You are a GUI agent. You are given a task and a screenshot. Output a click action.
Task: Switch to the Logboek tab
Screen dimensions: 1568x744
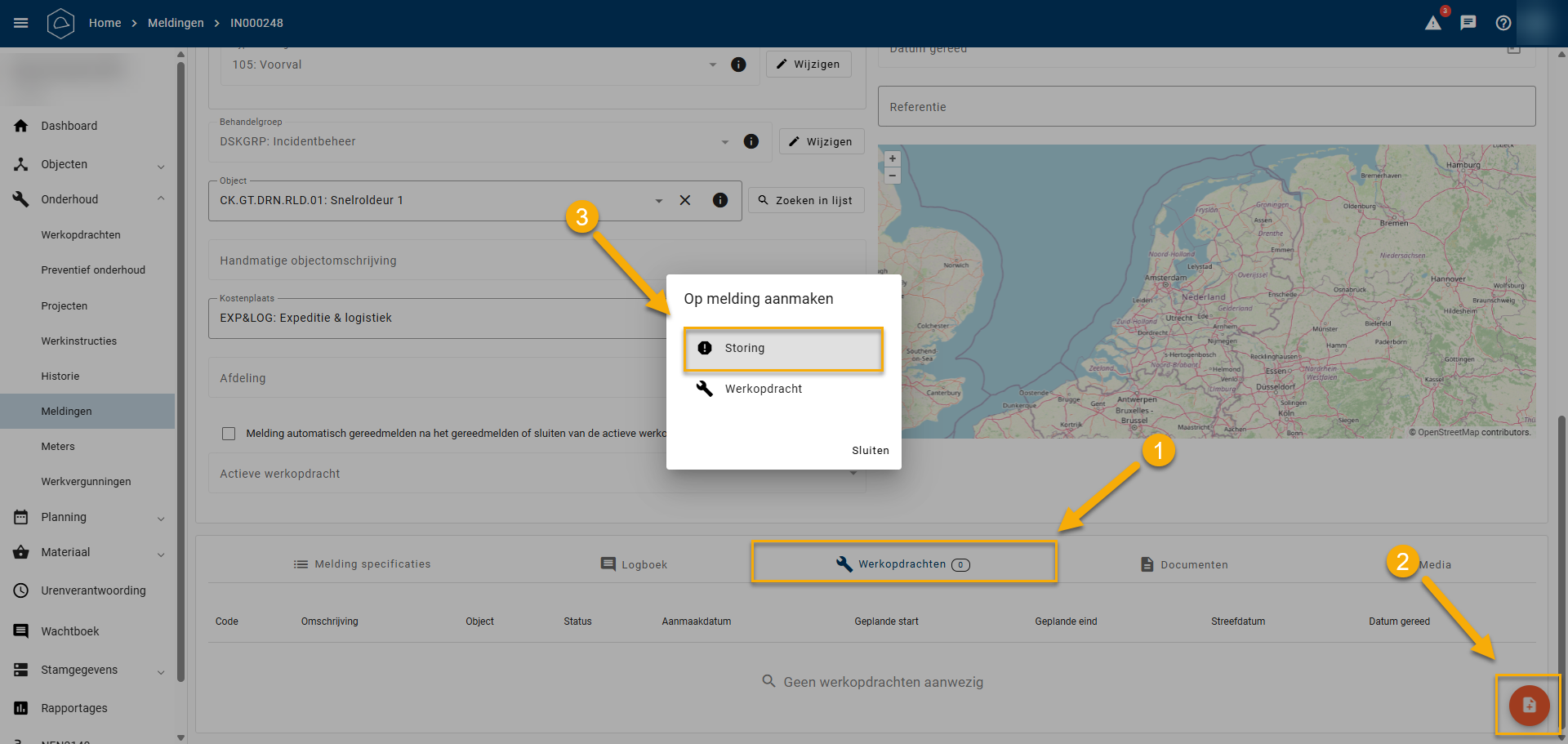[x=634, y=564]
